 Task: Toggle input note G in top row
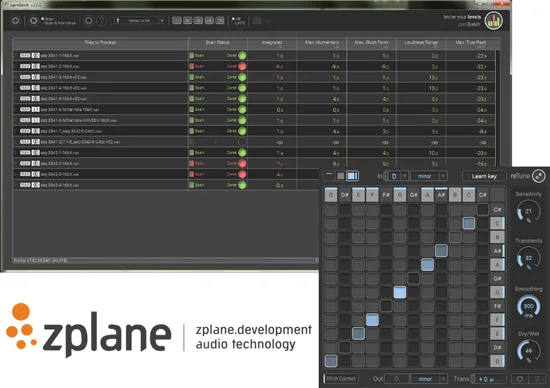coord(400,195)
